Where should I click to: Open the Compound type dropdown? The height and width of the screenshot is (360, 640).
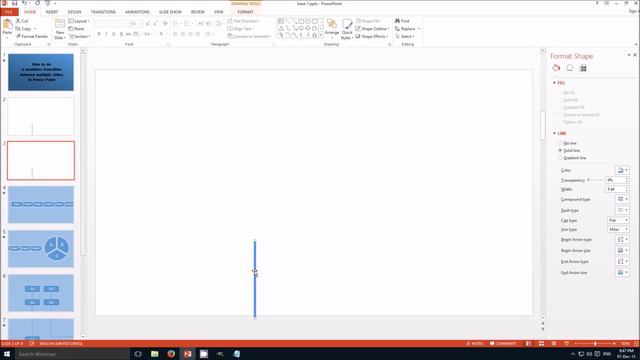622,199
